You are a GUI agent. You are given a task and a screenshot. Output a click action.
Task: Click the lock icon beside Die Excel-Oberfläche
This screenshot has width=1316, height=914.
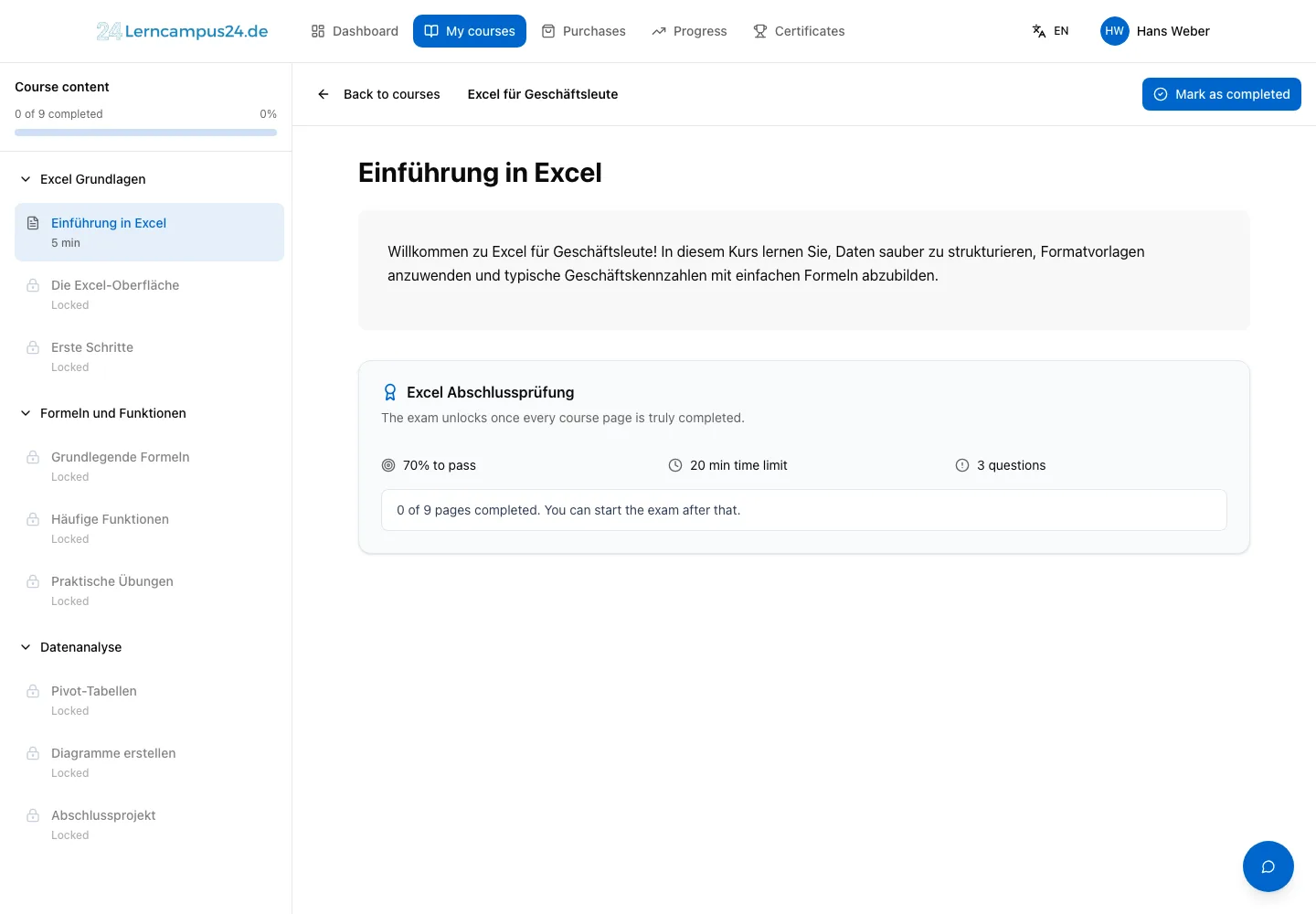(33, 285)
